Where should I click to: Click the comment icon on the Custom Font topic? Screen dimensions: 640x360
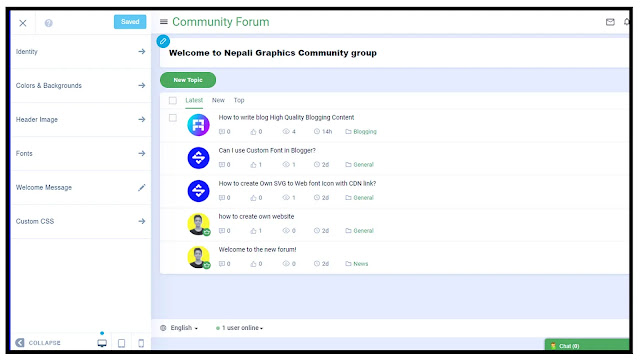click(222, 164)
